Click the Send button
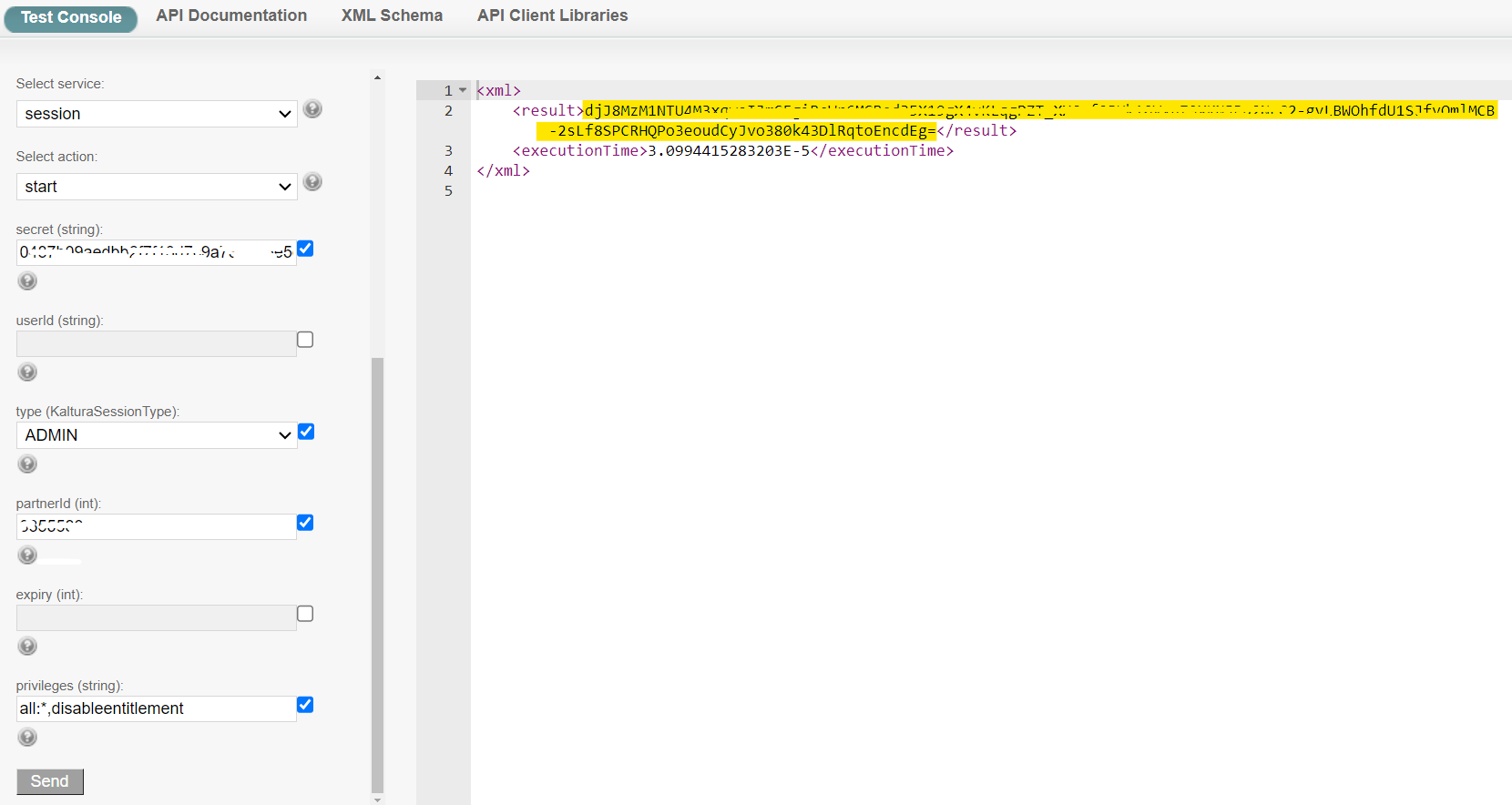Image resolution: width=1512 pixels, height=805 pixels. click(50, 781)
